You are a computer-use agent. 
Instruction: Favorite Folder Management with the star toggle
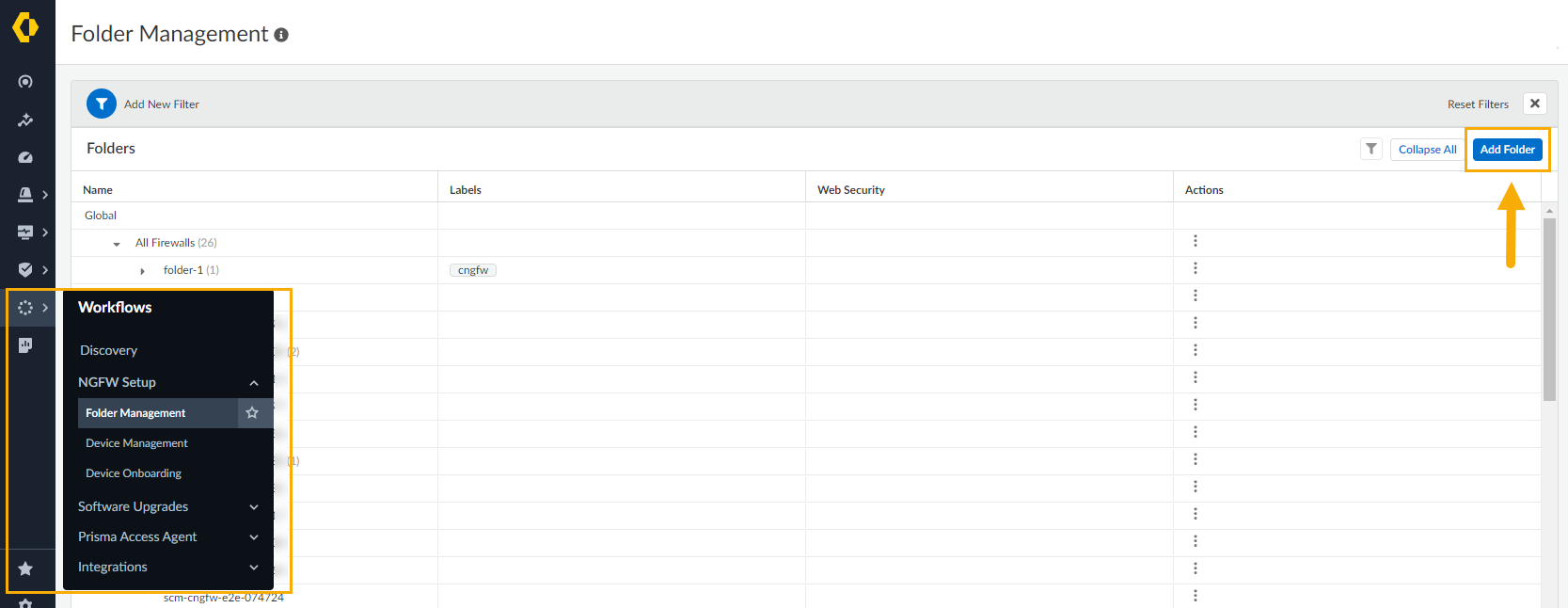252,412
